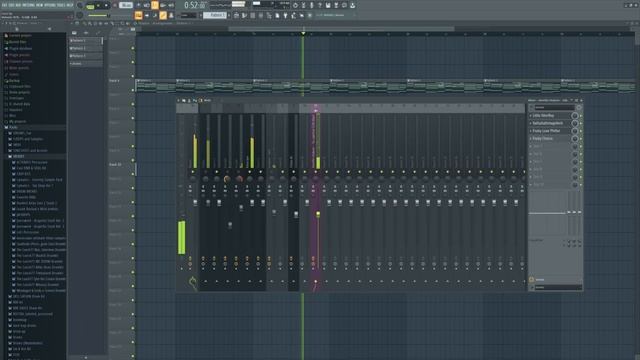Image resolution: width=640 pixels, height=360 pixels.
Task: Click the Play transport button
Action: tap(98, 5)
